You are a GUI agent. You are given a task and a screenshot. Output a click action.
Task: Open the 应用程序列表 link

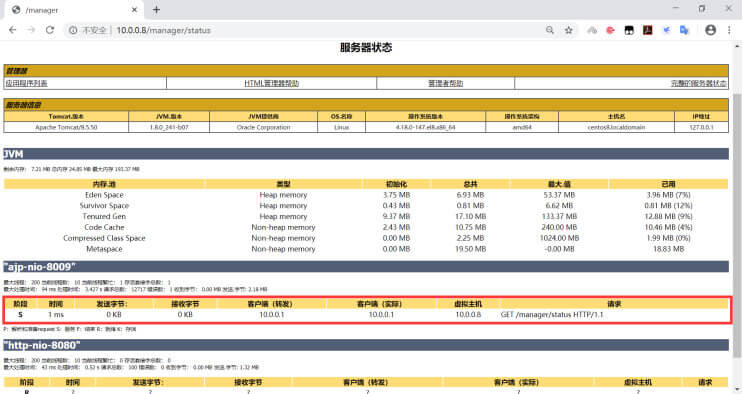click(x=26, y=83)
